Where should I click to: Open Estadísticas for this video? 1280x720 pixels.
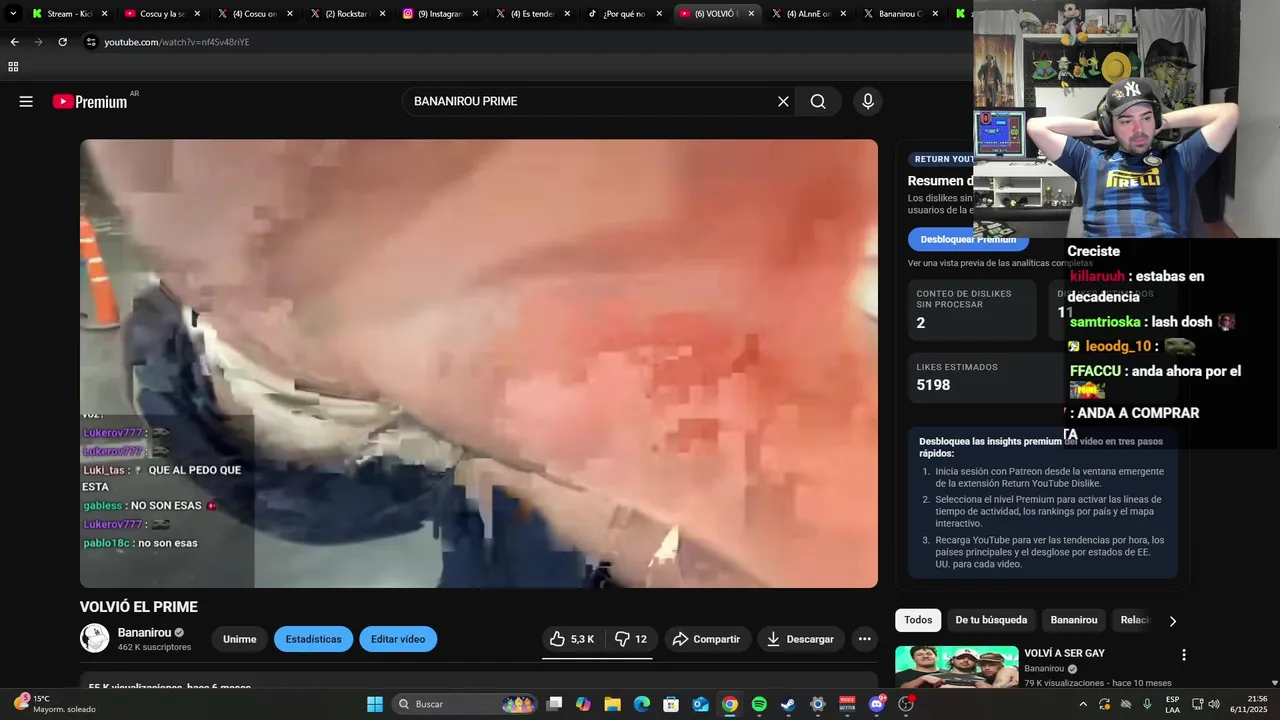coord(314,639)
